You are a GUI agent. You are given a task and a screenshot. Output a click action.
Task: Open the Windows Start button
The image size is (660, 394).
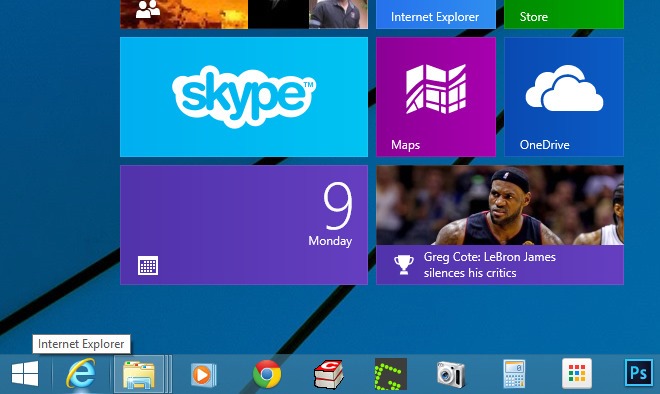pyautogui.click(x=25, y=374)
